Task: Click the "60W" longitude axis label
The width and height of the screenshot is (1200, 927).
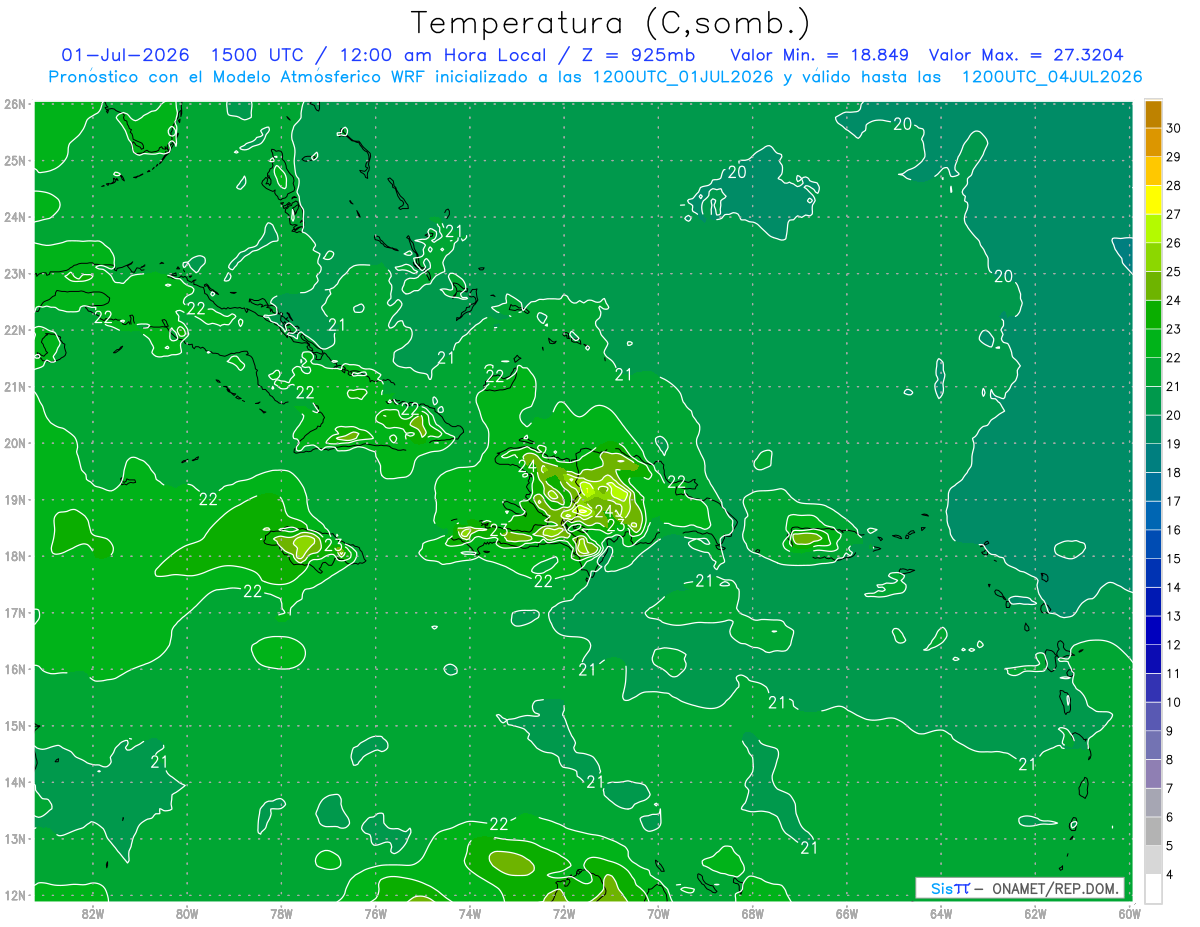Action: coord(1129,913)
